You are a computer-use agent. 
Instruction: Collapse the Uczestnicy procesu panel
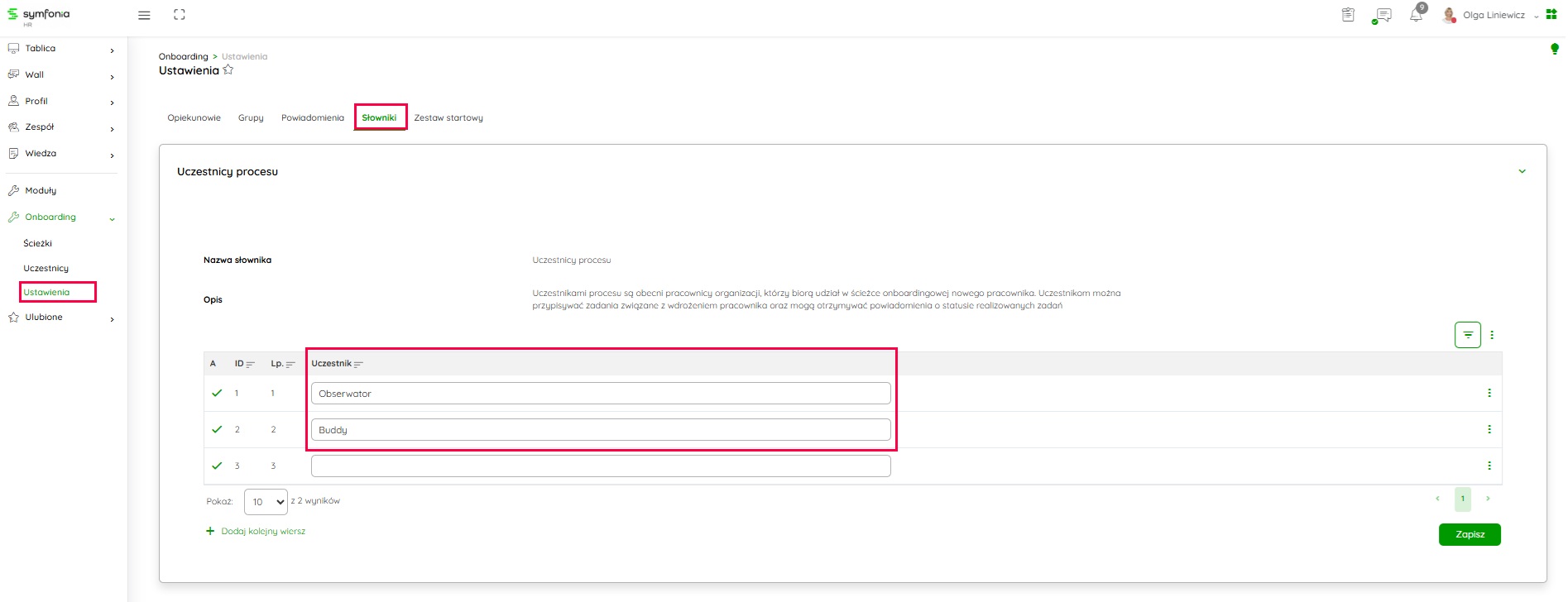coord(1522,171)
